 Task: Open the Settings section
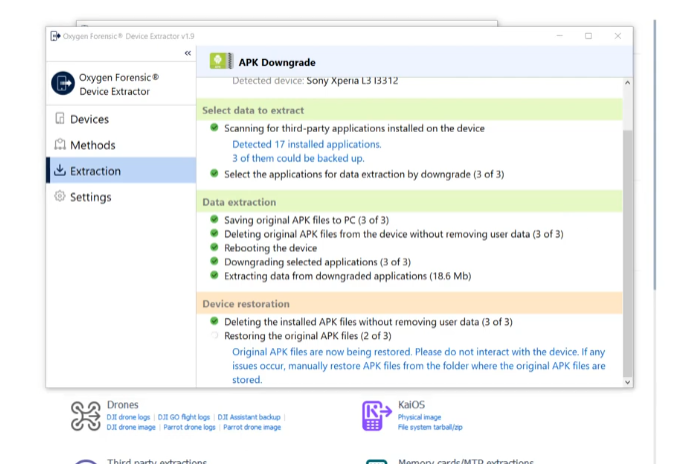pyautogui.click(x=121, y=197)
